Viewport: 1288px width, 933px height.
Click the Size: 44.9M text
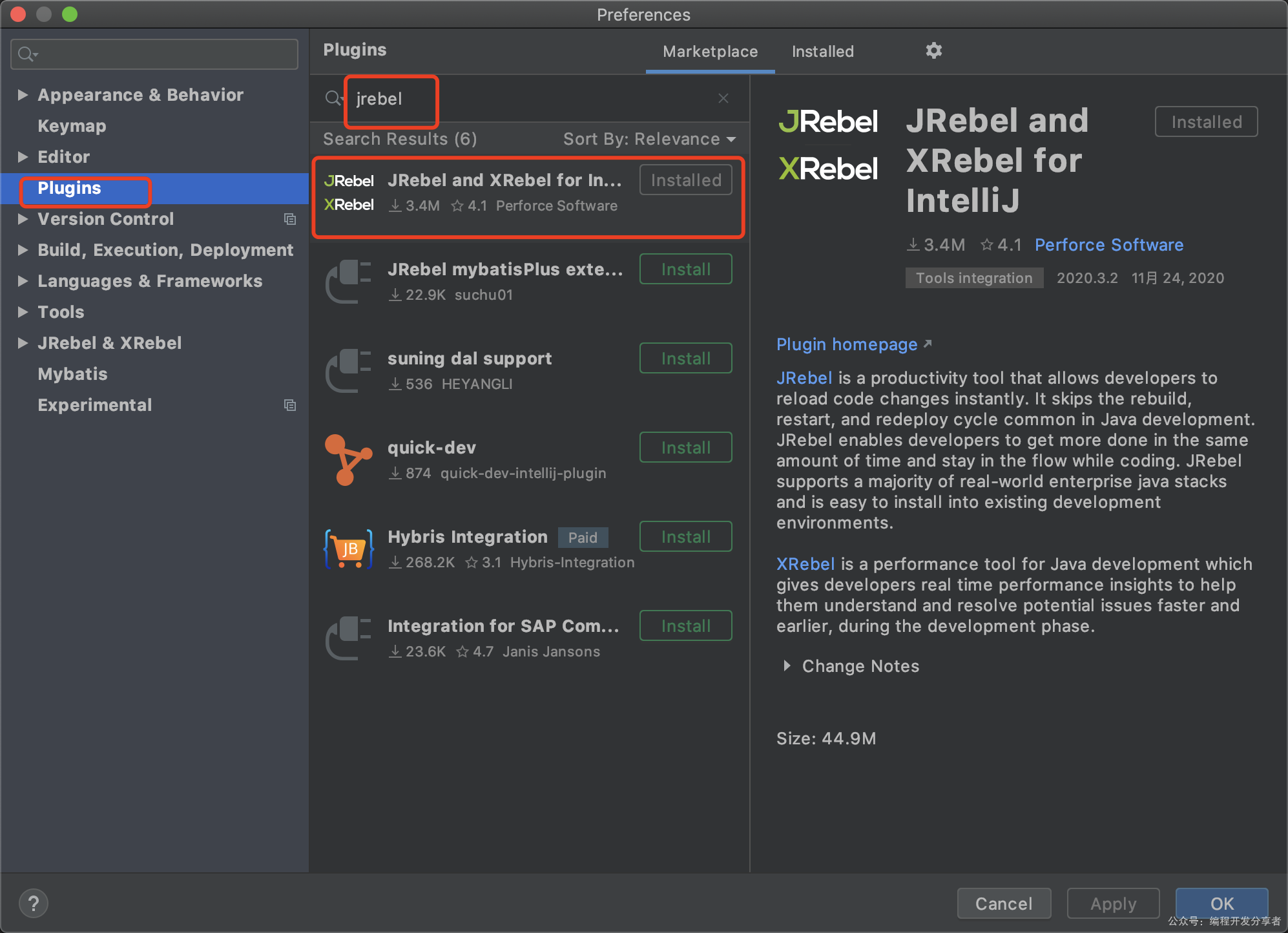[x=826, y=739]
